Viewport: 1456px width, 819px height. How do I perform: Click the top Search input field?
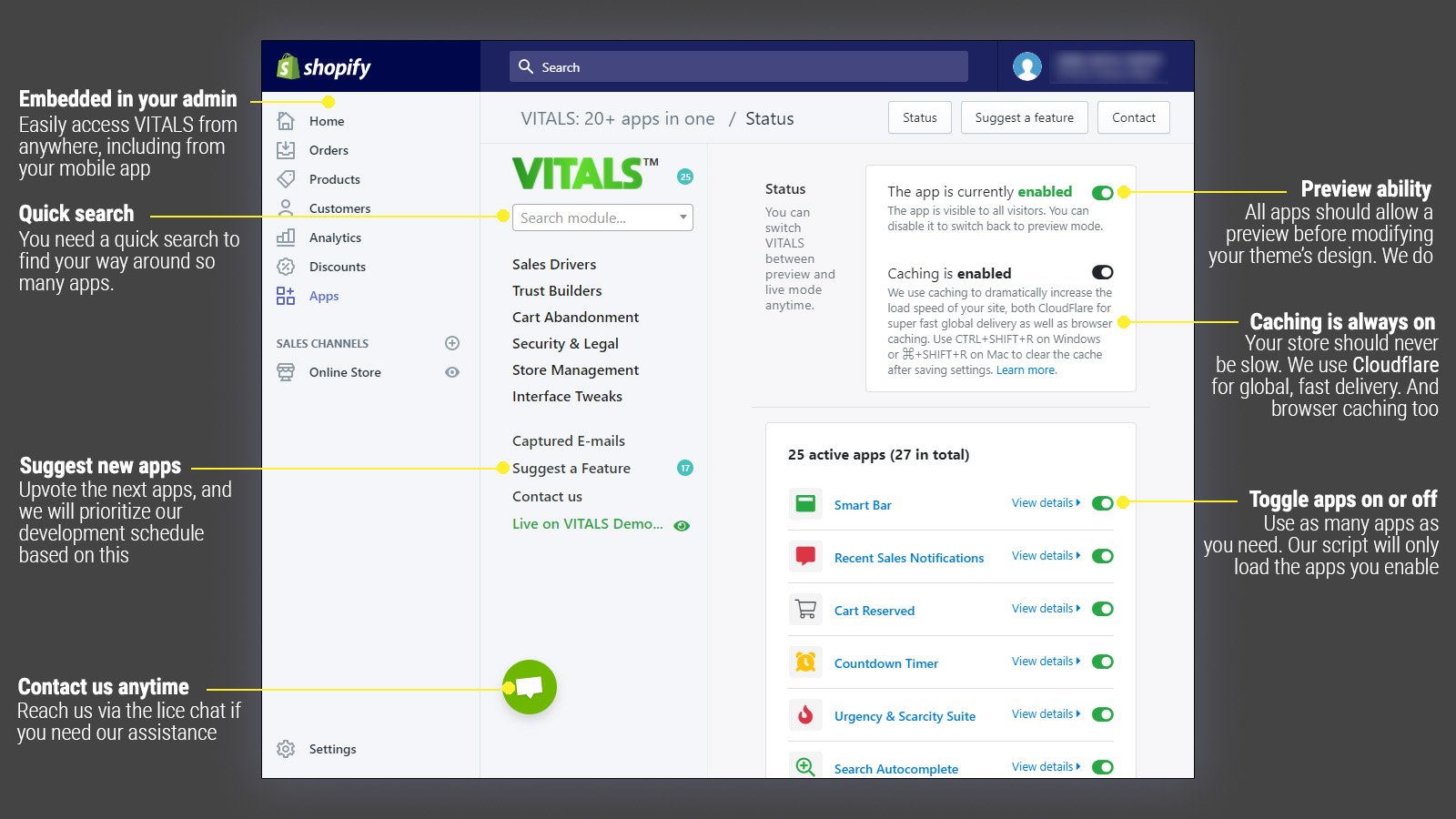tap(739, 66)
